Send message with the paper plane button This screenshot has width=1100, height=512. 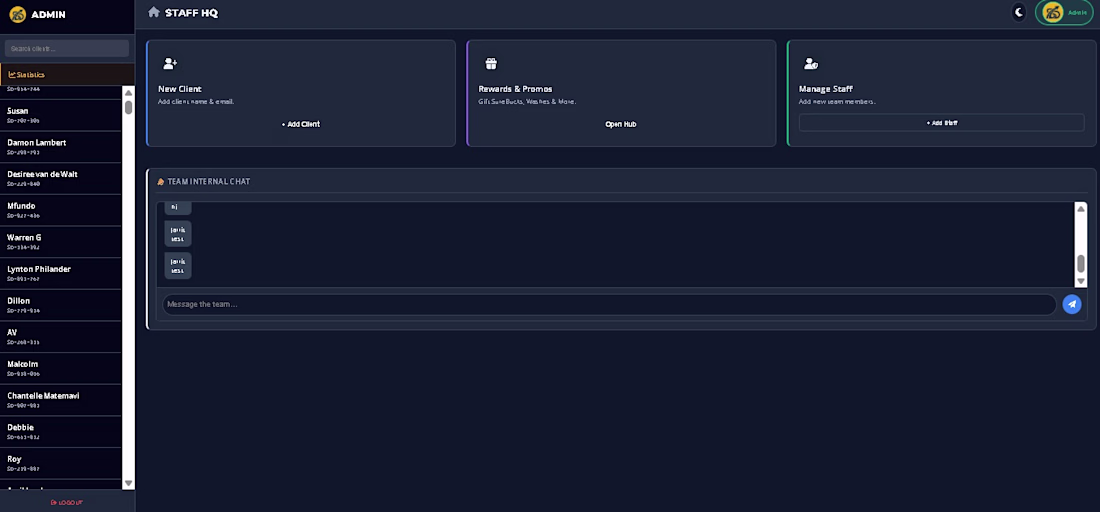tap(1072, 304)
